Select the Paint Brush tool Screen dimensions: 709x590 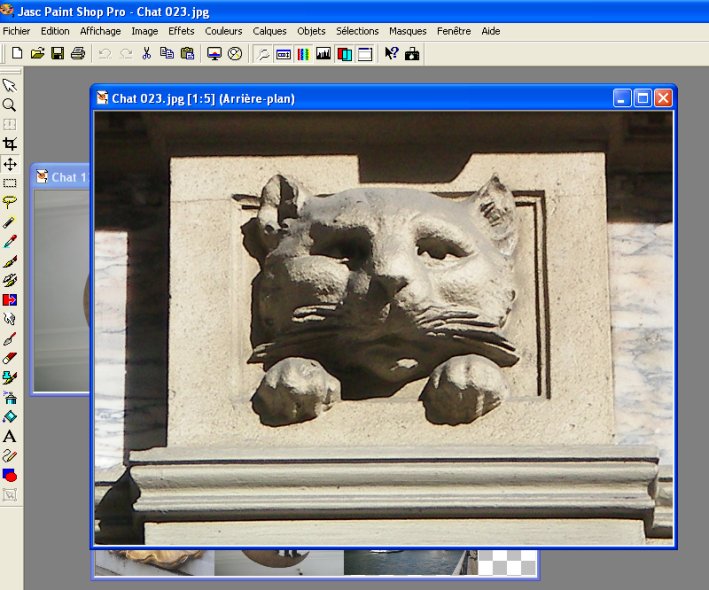(x=9, y=261)
